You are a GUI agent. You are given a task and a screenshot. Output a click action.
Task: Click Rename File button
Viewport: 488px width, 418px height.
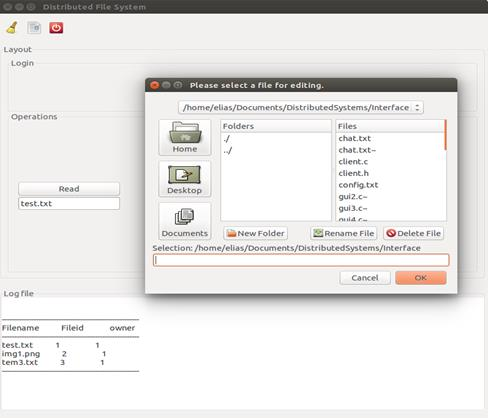click(344, 233)
